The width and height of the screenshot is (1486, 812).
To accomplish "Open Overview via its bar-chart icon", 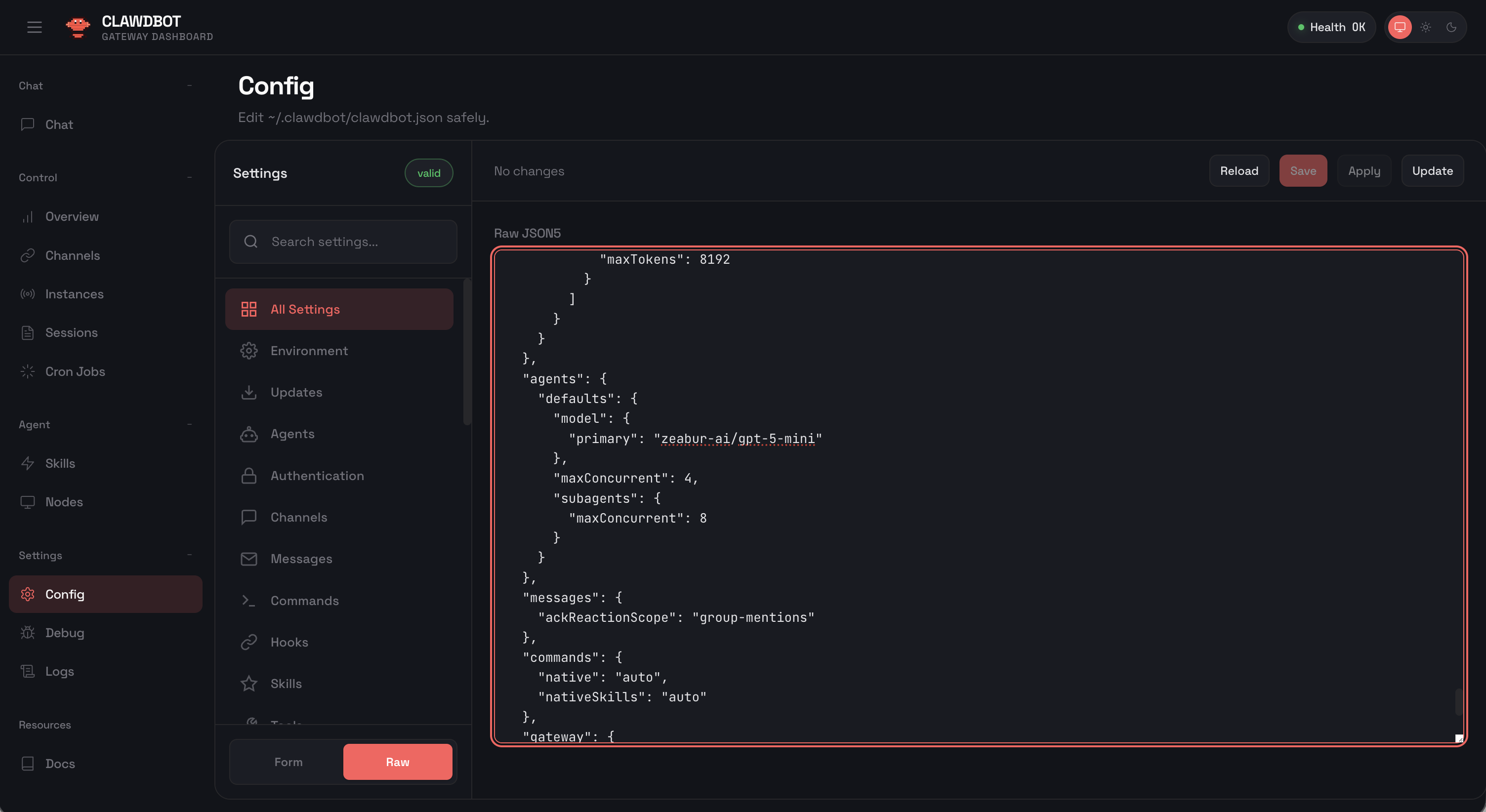I will [x=27, y=217].
